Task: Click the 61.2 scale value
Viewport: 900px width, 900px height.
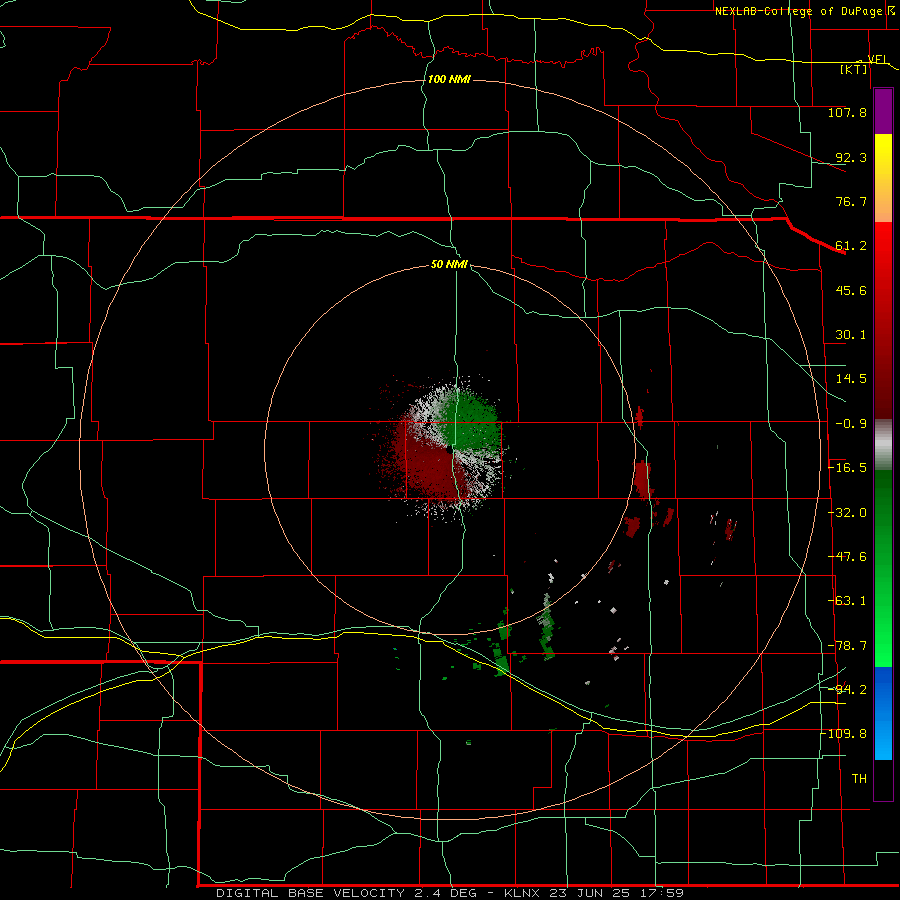Action: pos(851,246)
